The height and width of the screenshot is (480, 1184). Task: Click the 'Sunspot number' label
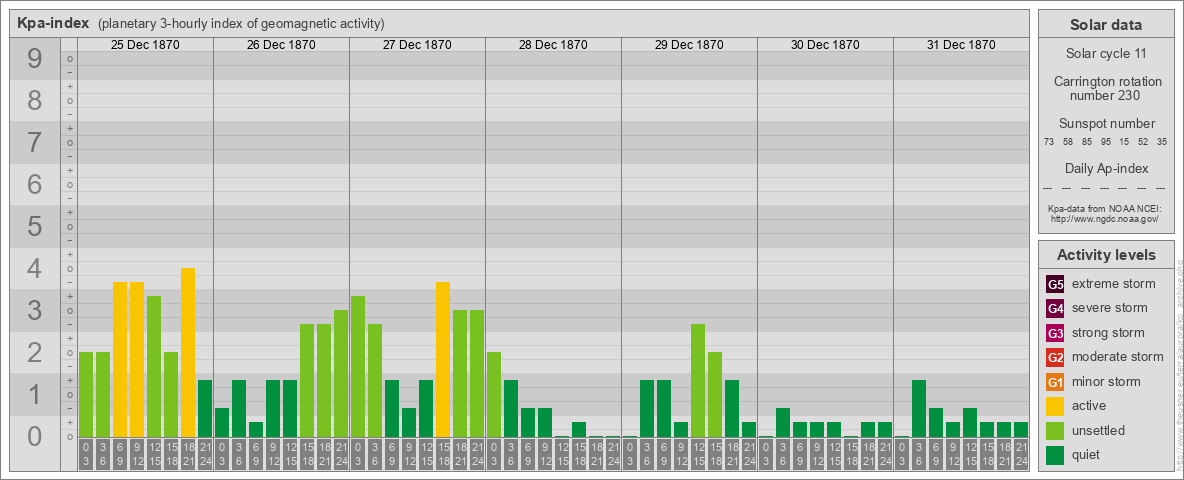coord(1106,124)
